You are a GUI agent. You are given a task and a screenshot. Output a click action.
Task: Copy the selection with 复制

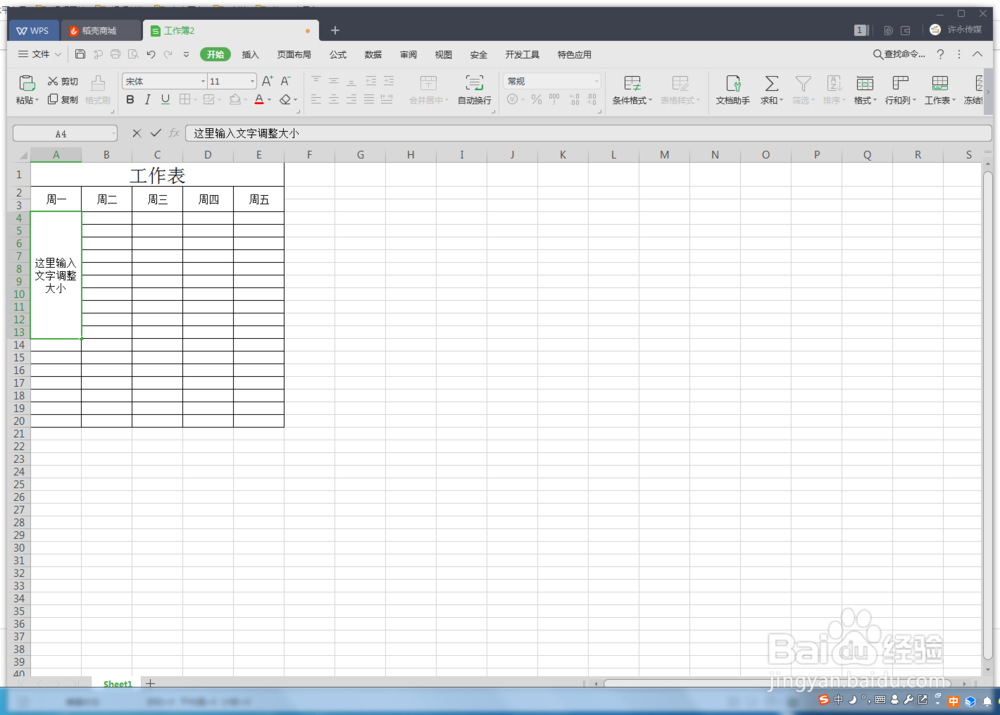(x=62, y=100)
